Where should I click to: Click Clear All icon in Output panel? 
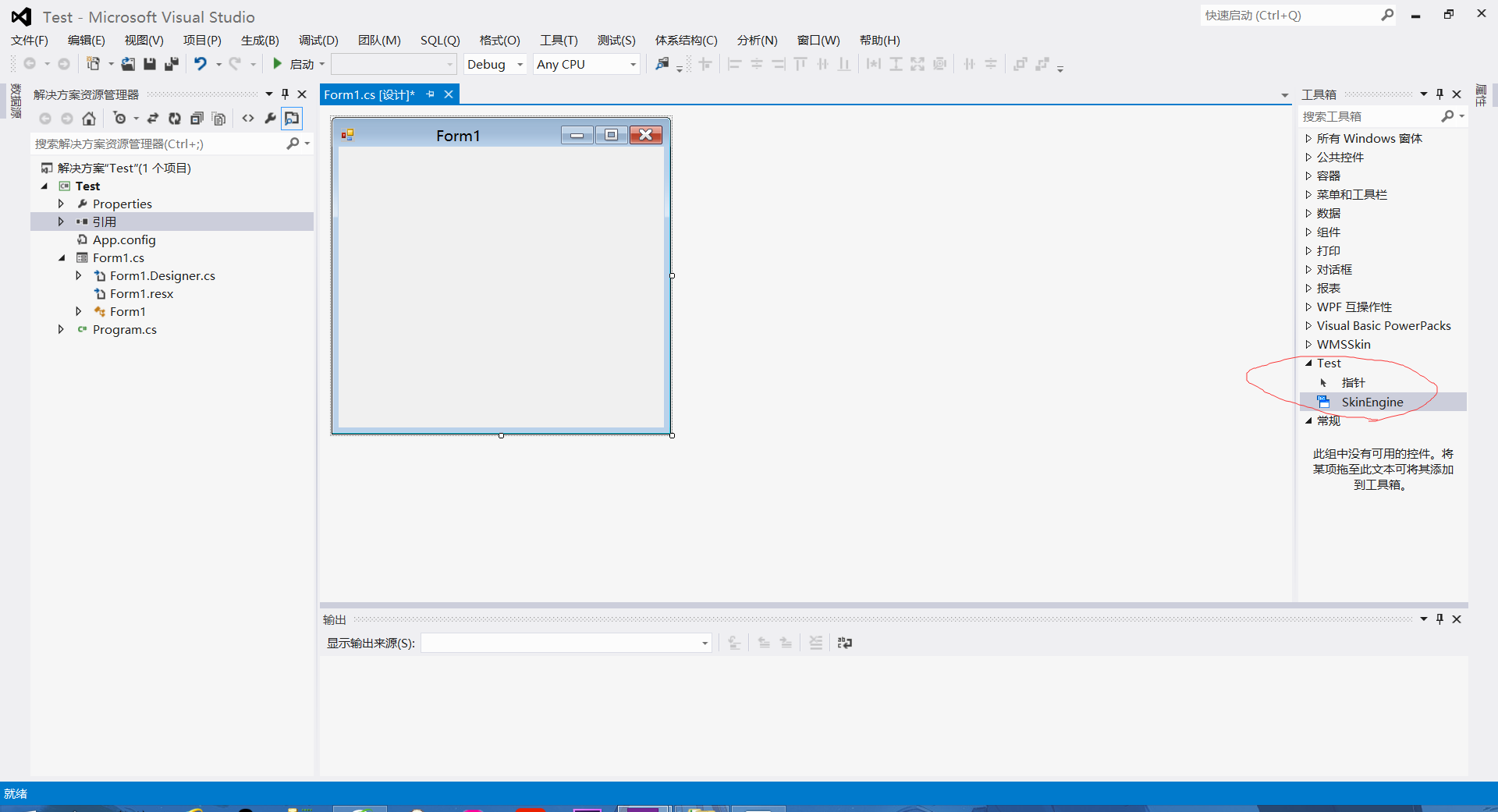pyautogui.click(x=815, y=643)
